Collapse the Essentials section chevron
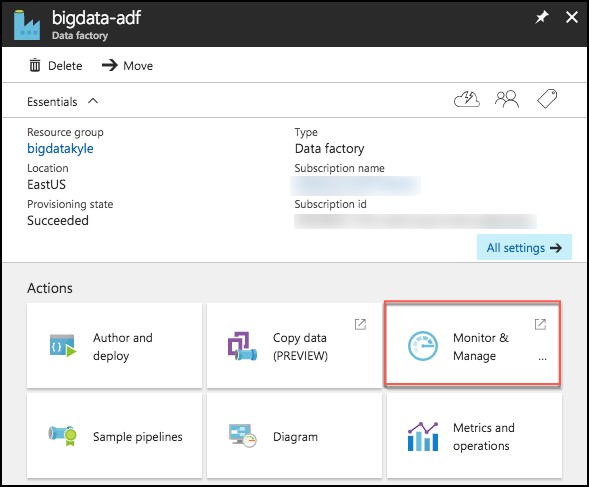 (93, 101)
